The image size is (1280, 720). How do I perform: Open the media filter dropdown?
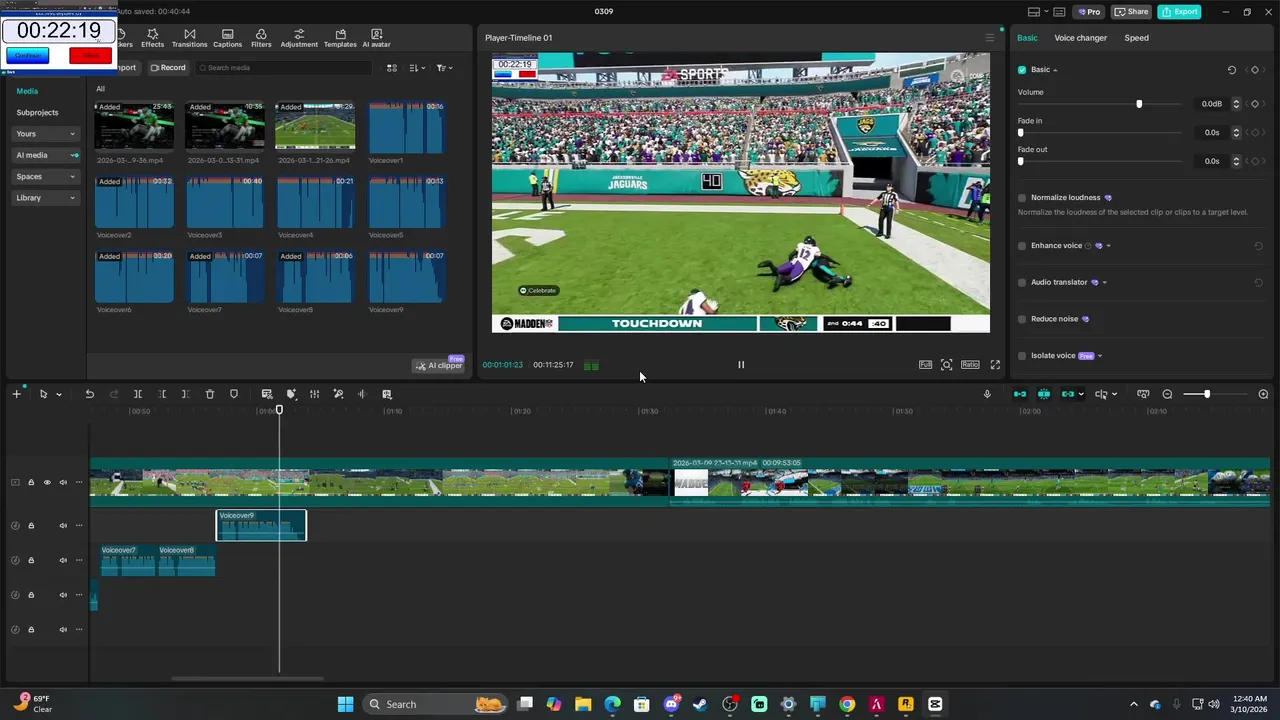[x=444, y=68]
